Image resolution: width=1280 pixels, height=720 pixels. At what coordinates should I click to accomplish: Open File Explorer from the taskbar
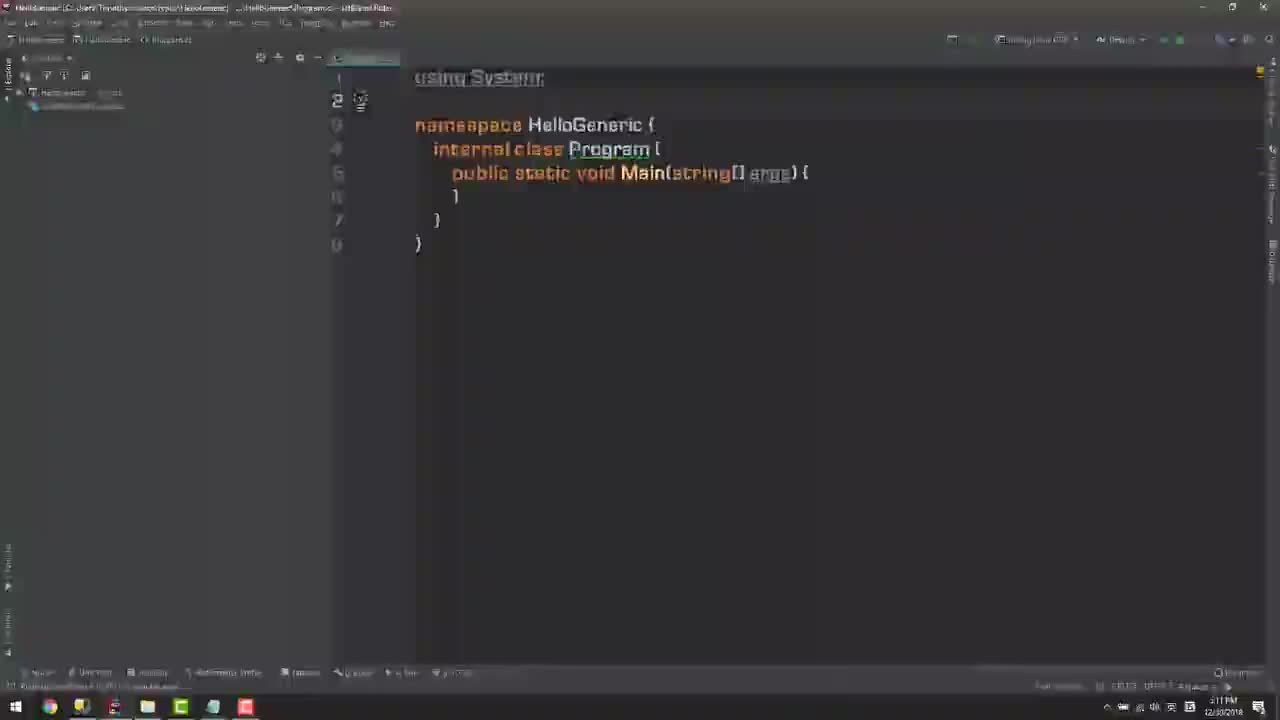pyautogui.click(x=147, y=708)
